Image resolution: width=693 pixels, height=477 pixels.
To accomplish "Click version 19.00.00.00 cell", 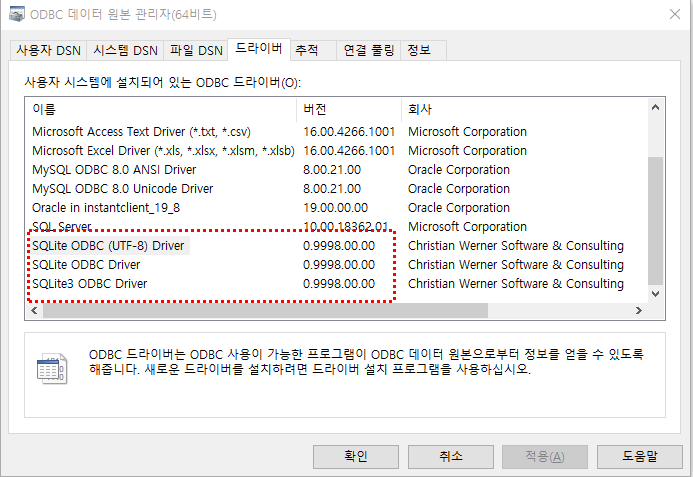I will pos(335,208).
